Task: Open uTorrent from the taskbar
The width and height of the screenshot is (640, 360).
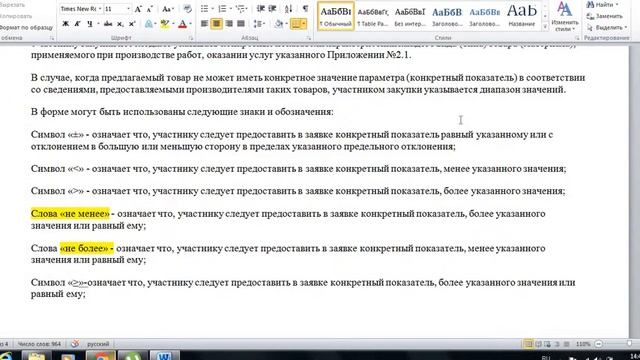Action: click(132, 356)
